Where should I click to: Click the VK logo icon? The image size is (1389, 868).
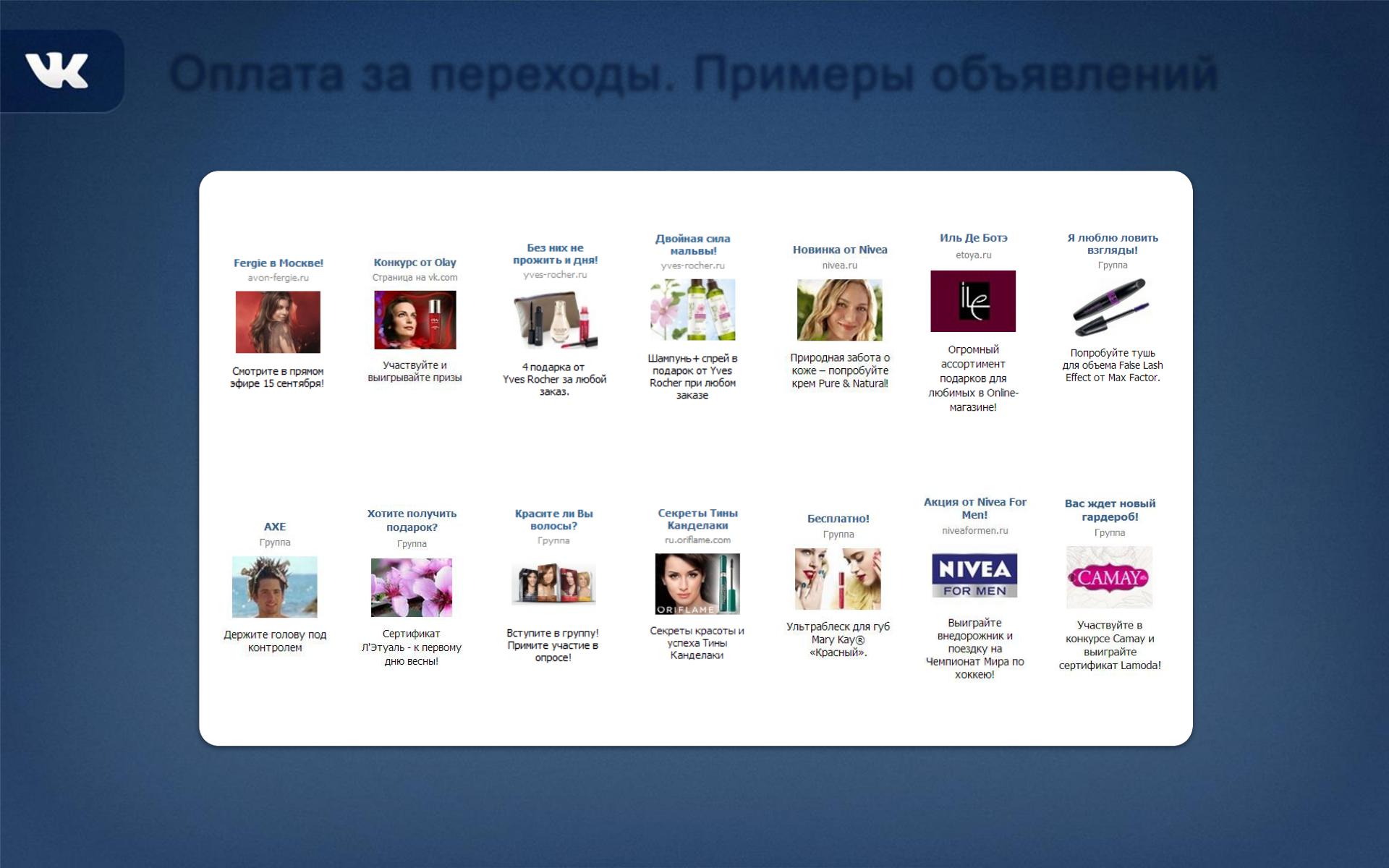coord(57,71)
